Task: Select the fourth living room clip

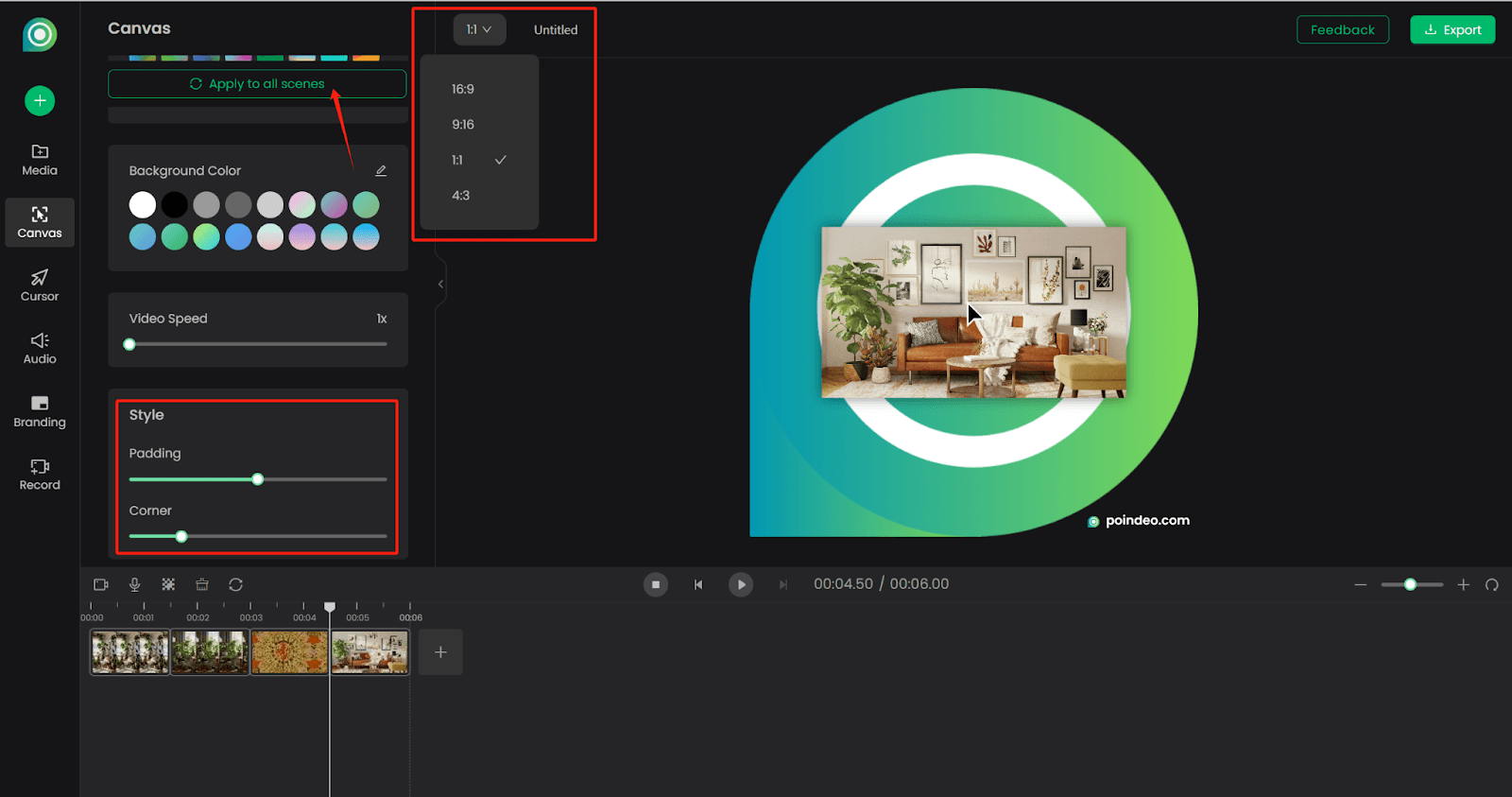Action: point(369,652)
